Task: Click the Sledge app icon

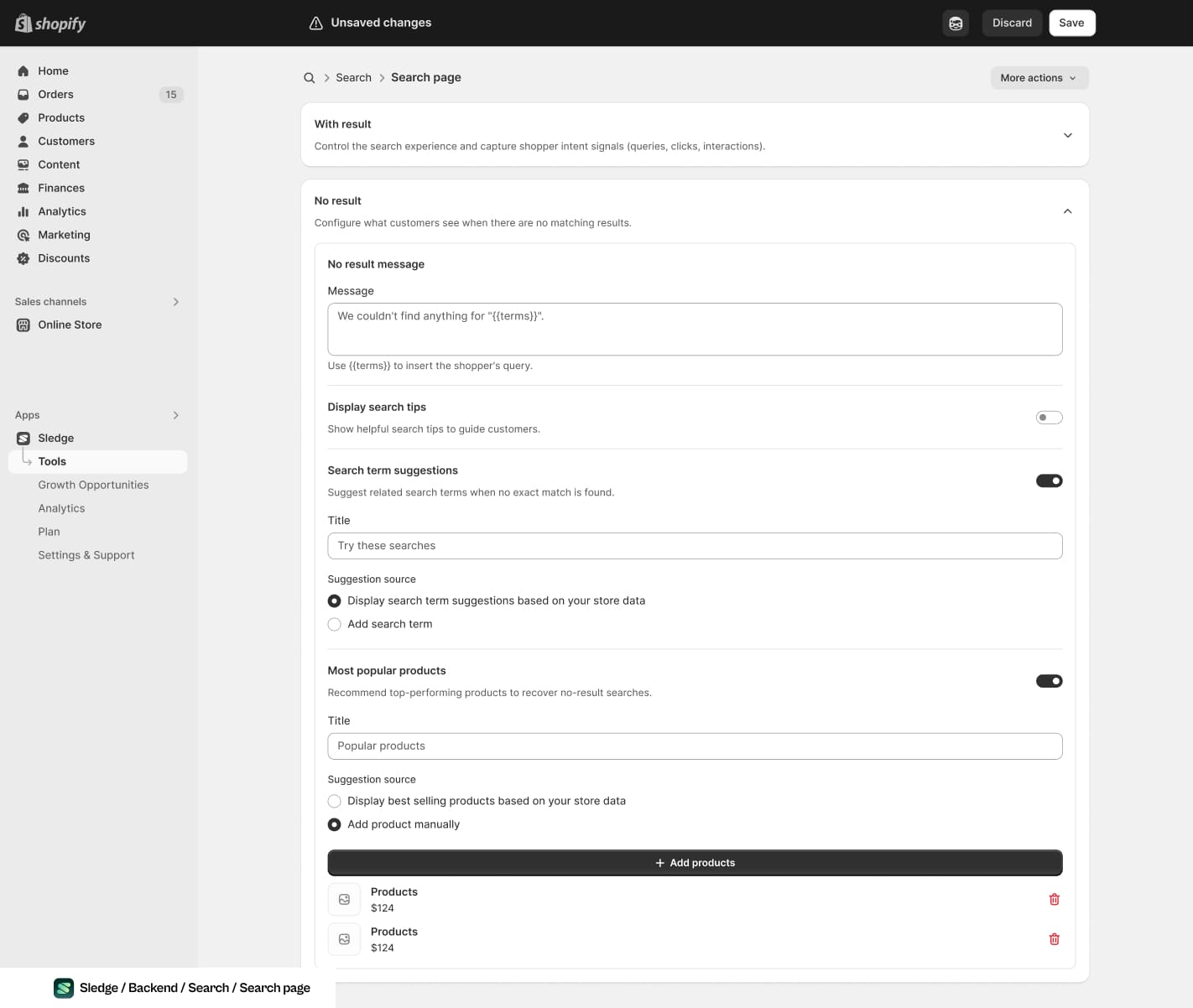Action: [23, 439]
